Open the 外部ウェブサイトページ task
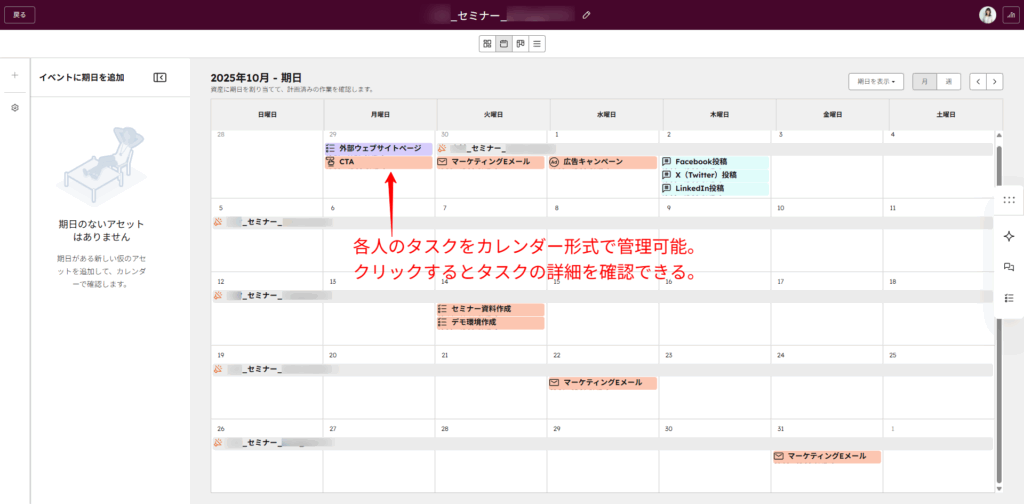This screenshot has width=1024, height=504. click(x=379, y=149)
